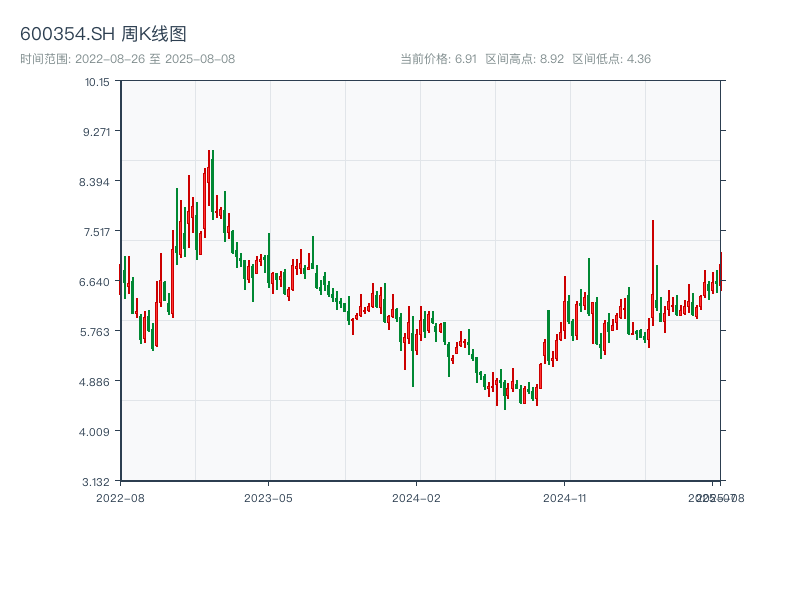Click y-axis label 6.640
800x600 pixels.
[94, 282]
